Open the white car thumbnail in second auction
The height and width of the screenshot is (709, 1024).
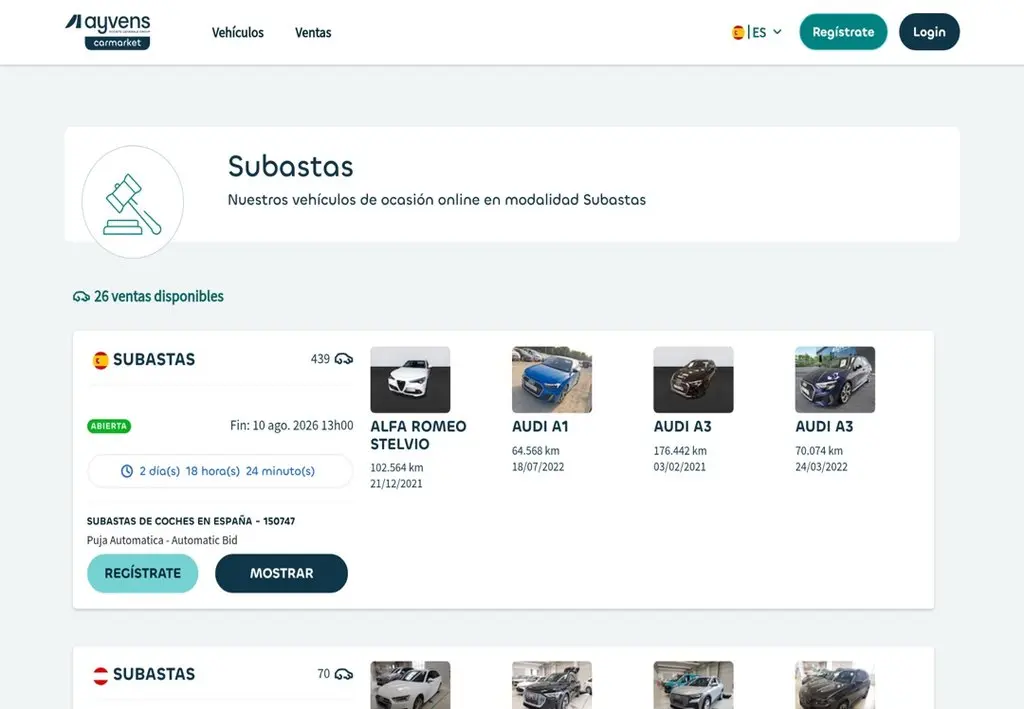(410, 685)
